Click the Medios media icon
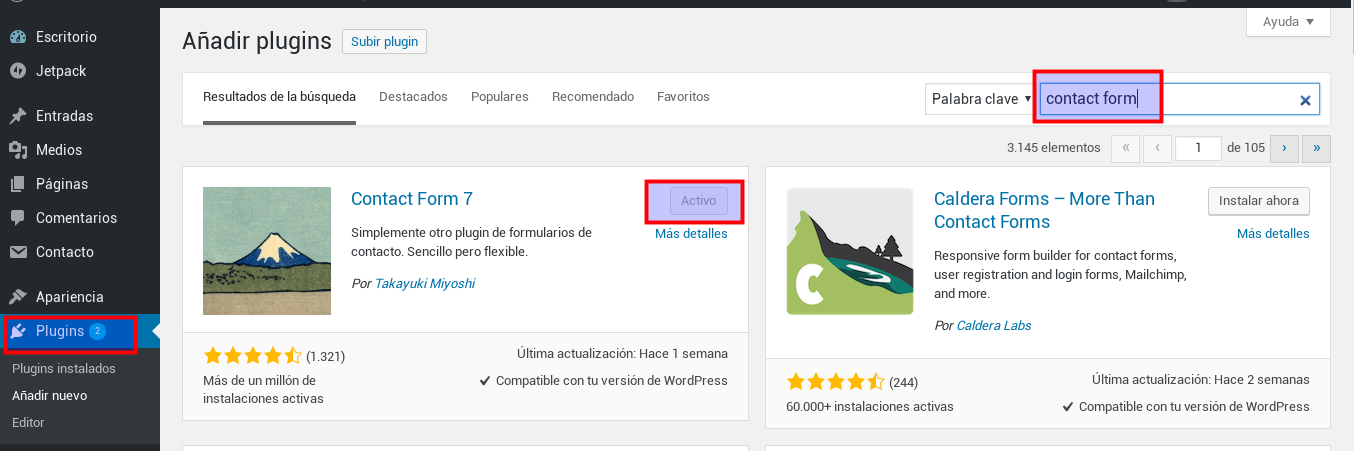The height and width of the screenshot is (451, 1354). 18,150
